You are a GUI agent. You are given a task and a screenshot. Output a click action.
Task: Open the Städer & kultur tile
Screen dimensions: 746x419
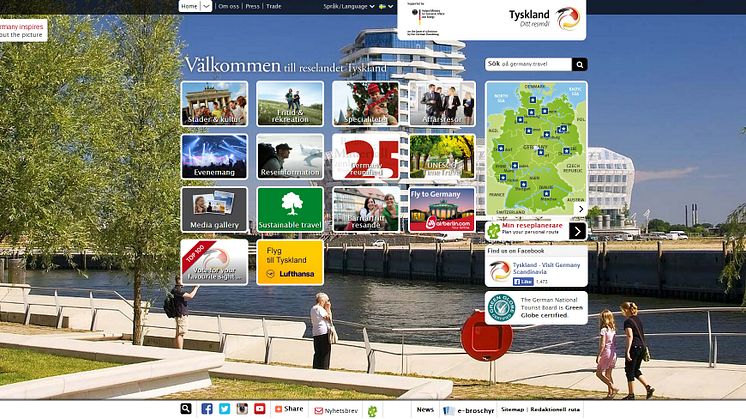[215, 104]
